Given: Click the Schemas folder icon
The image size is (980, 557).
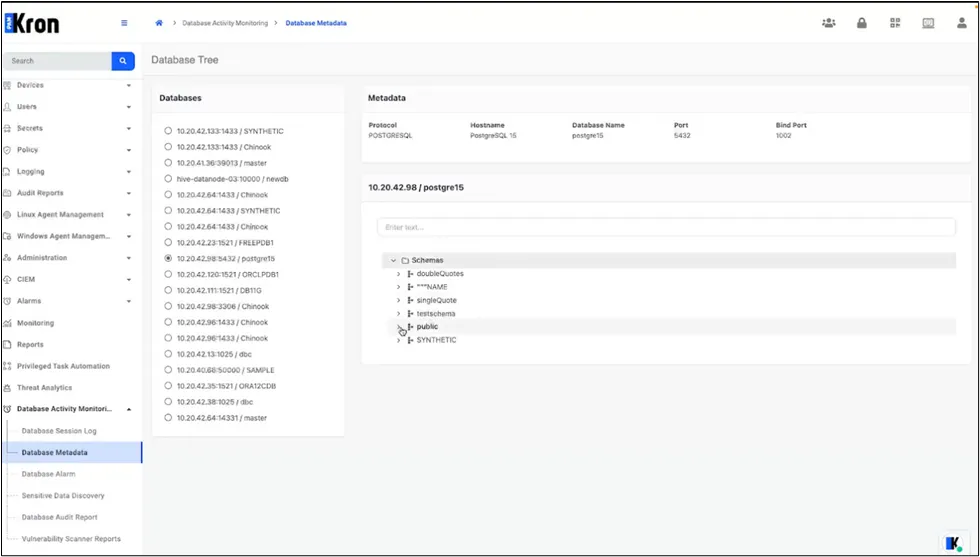Looking at the screenshot, I should click(405, 260).
